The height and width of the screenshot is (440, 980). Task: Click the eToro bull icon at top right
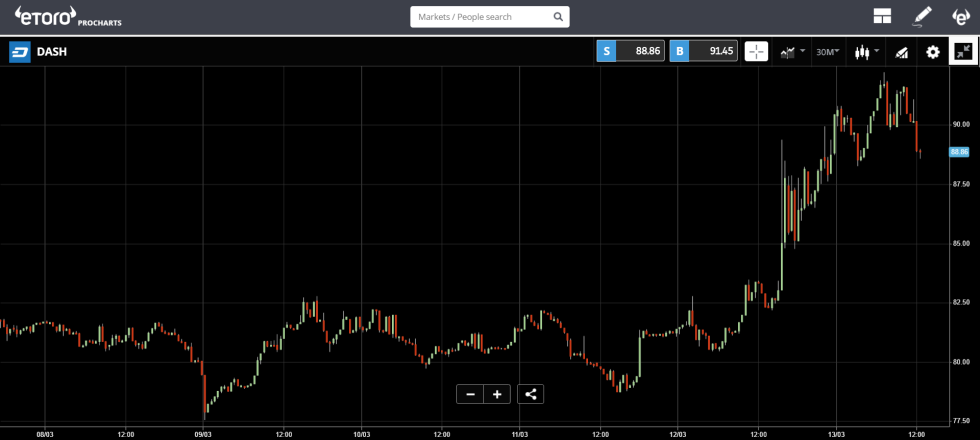coord(960,16)
